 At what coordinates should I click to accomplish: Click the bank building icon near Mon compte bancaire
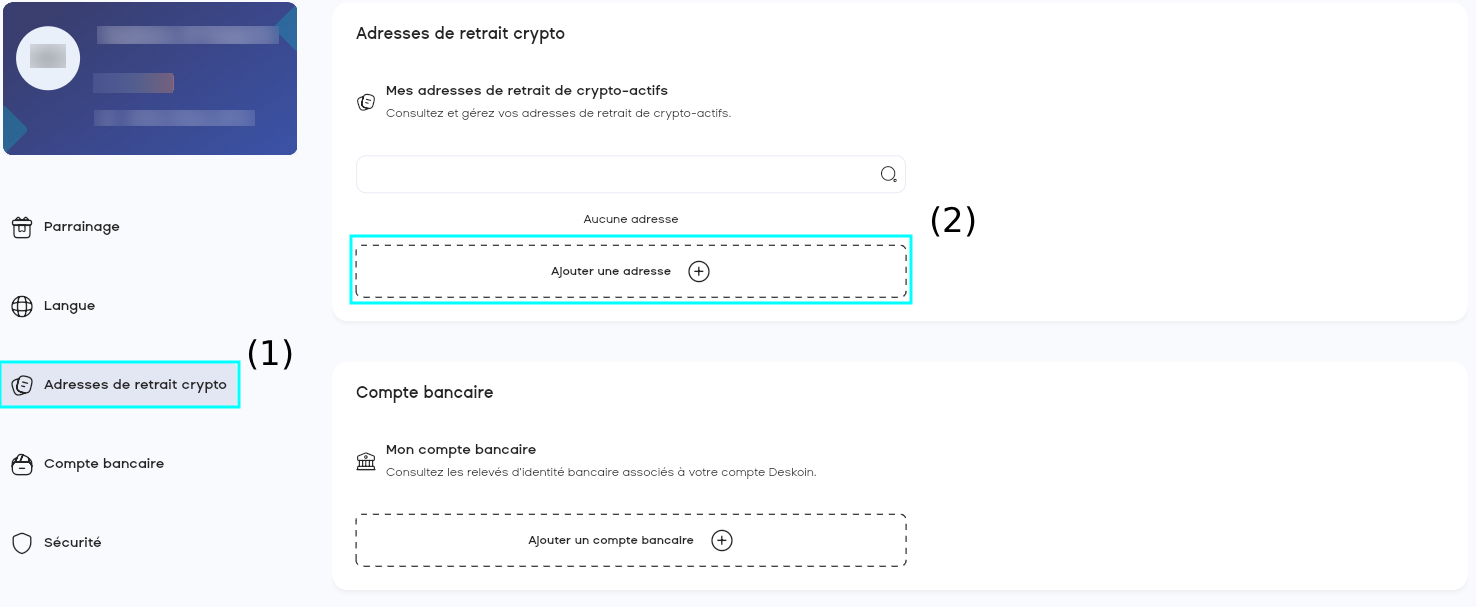366,461
